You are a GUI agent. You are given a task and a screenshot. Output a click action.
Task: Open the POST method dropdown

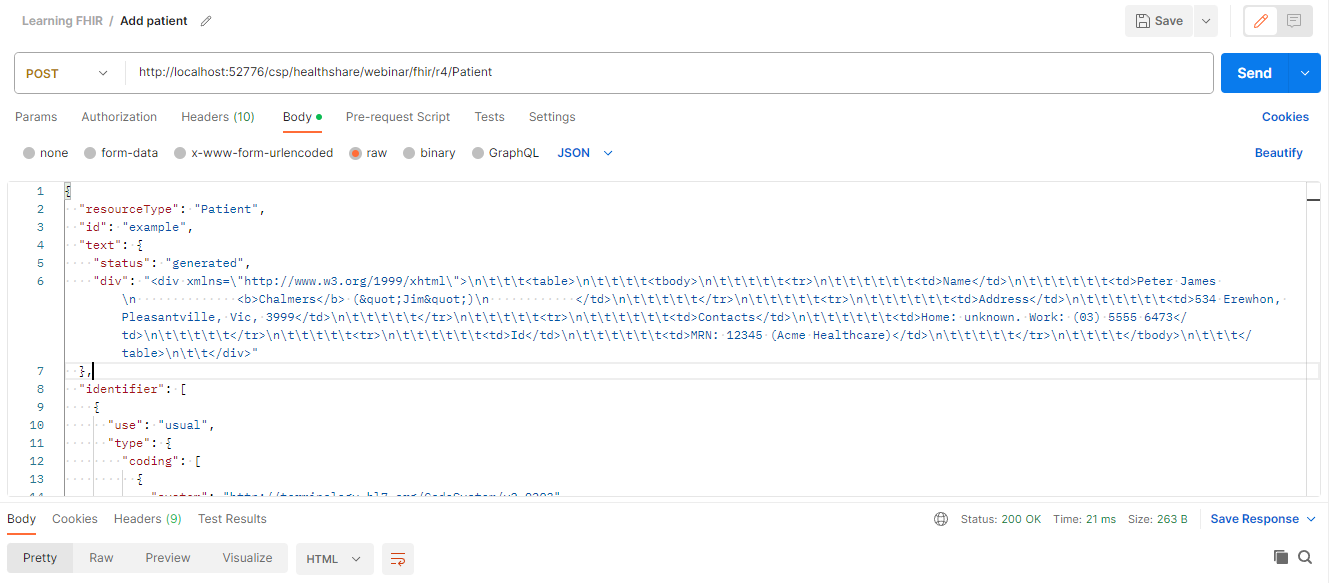[x=68, y=73]
